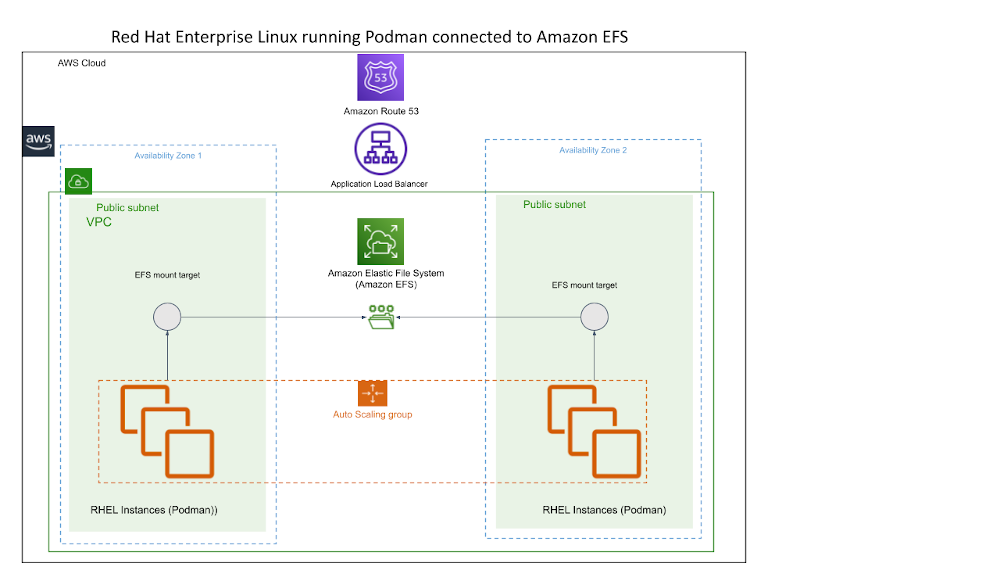Select the EFS file share folder icon
The width and height of the screenshot is (1000, 563).
click(x=381, y=317)
